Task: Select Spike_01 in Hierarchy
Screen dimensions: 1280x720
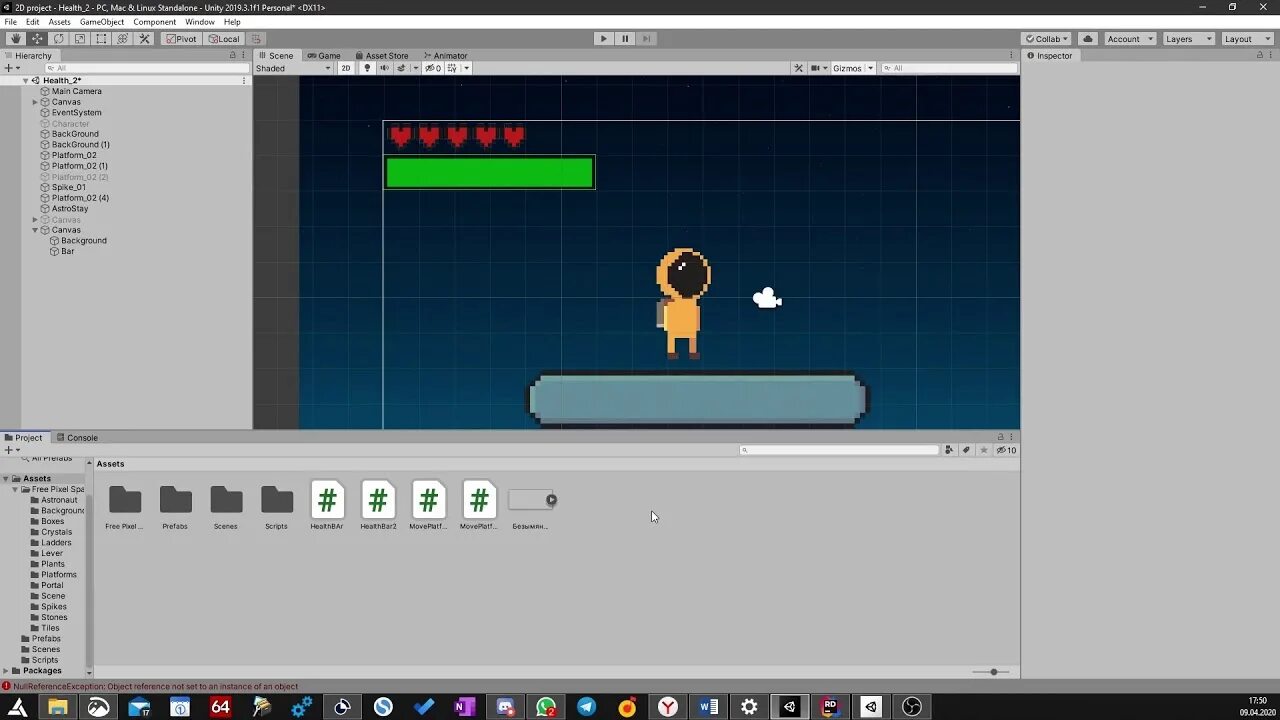Action: (x=68, y=187)
